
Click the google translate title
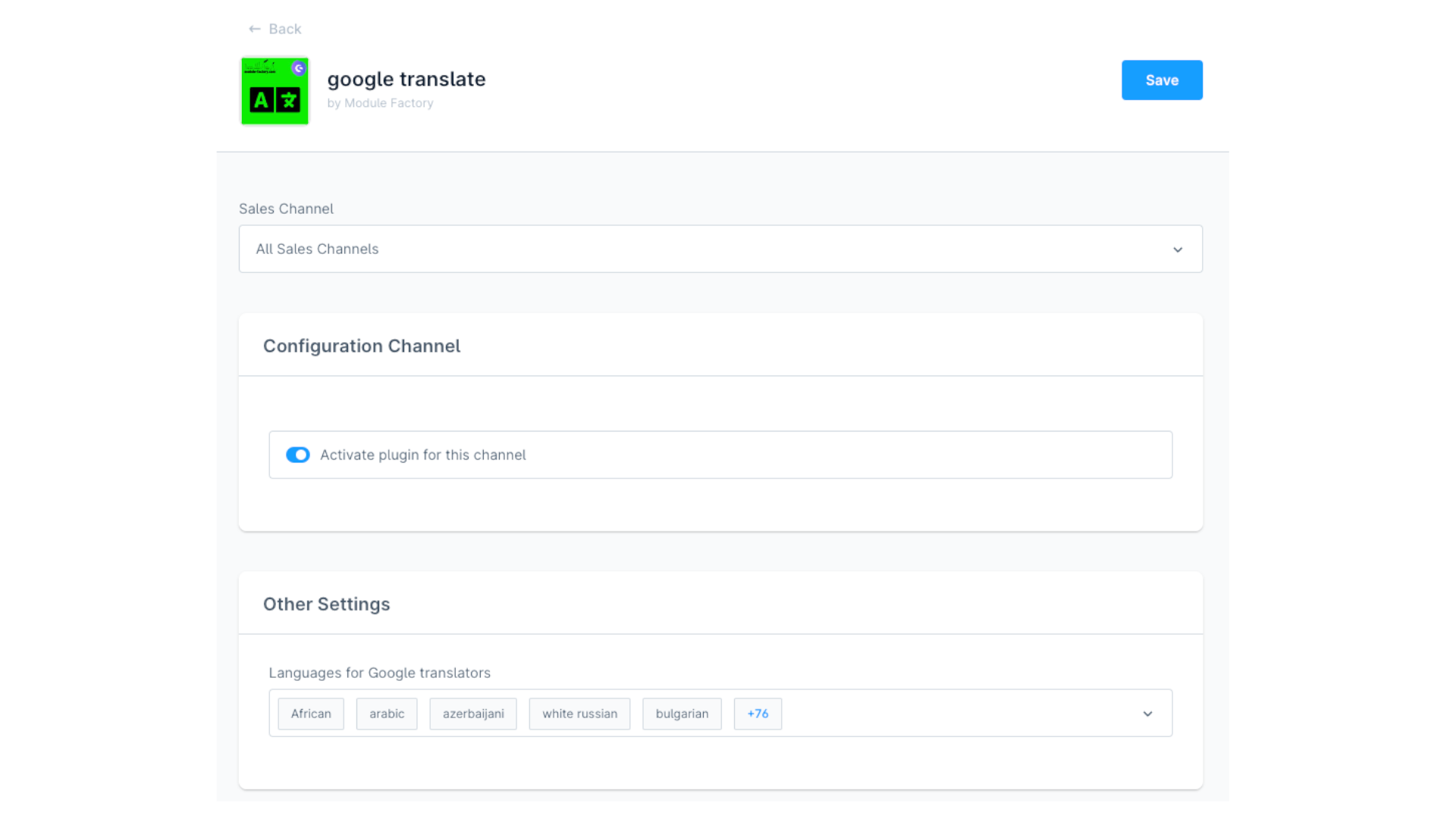click(406, 79)
